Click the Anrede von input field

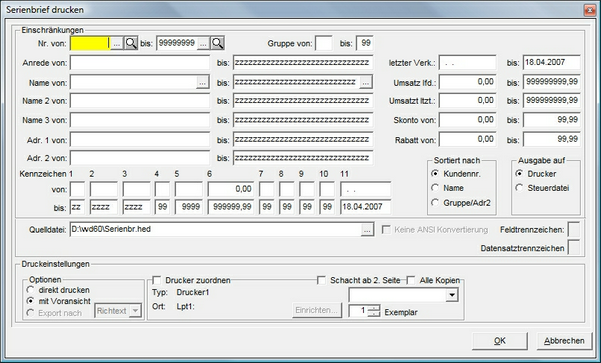coord(140,63)
